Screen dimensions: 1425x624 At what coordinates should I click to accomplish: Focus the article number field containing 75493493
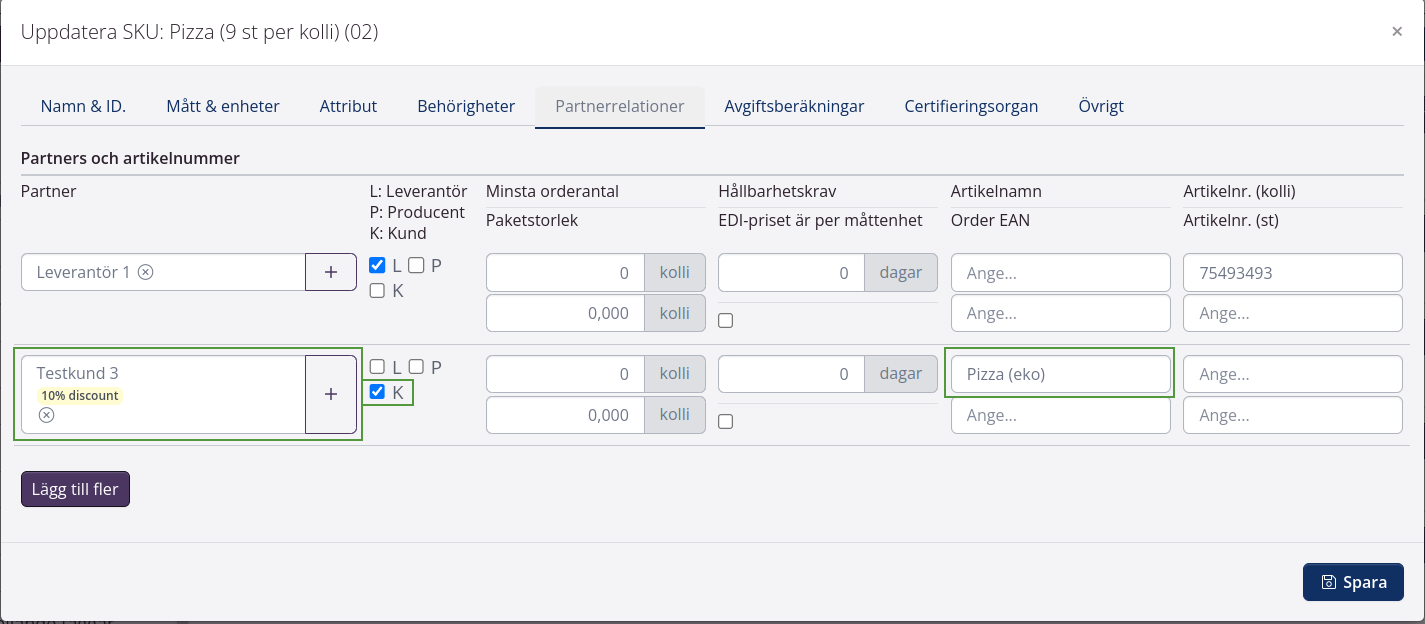point(1292,272)
